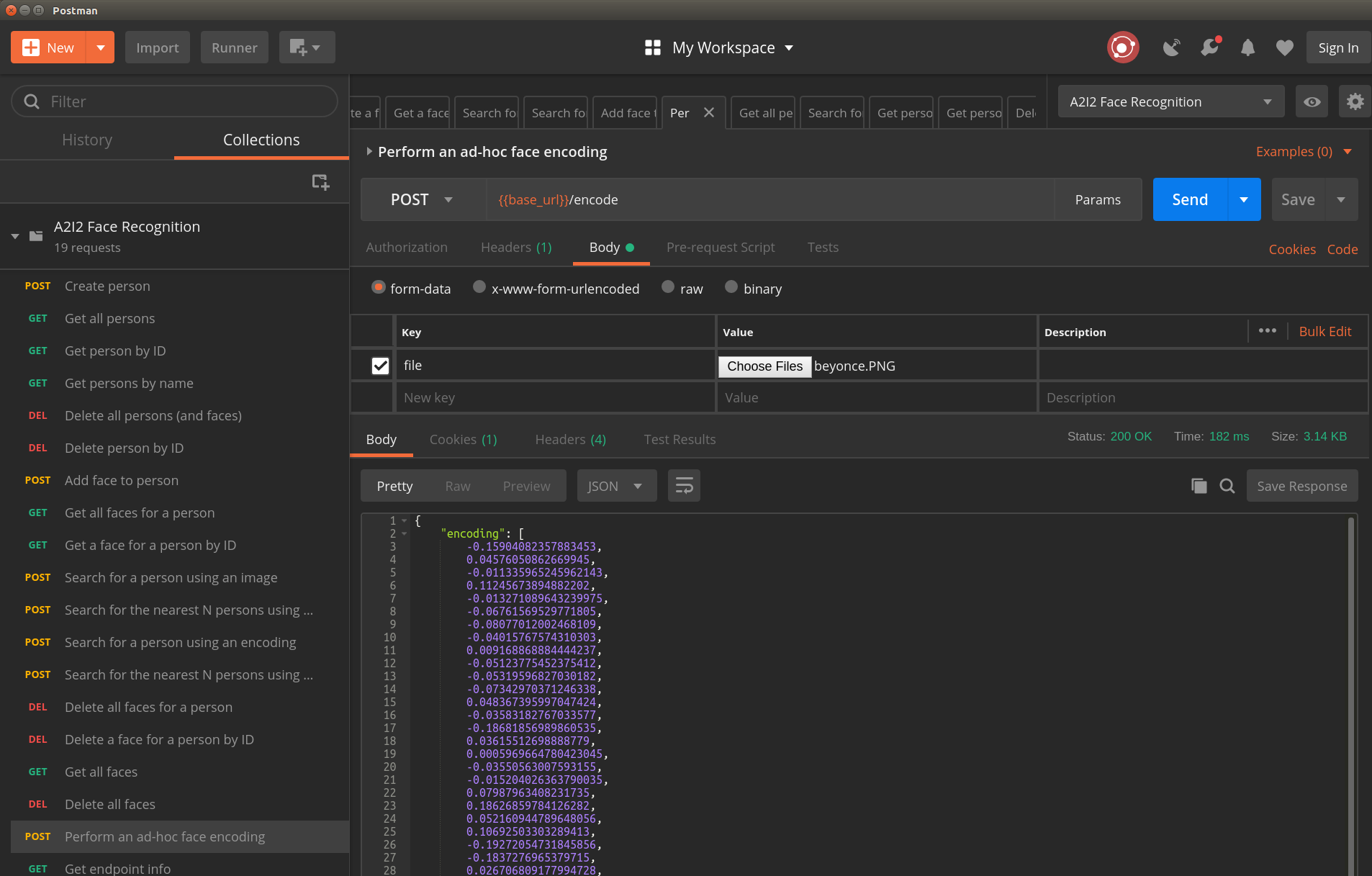Select x-www-form-urlencoded body type

[x=479, y=287]
